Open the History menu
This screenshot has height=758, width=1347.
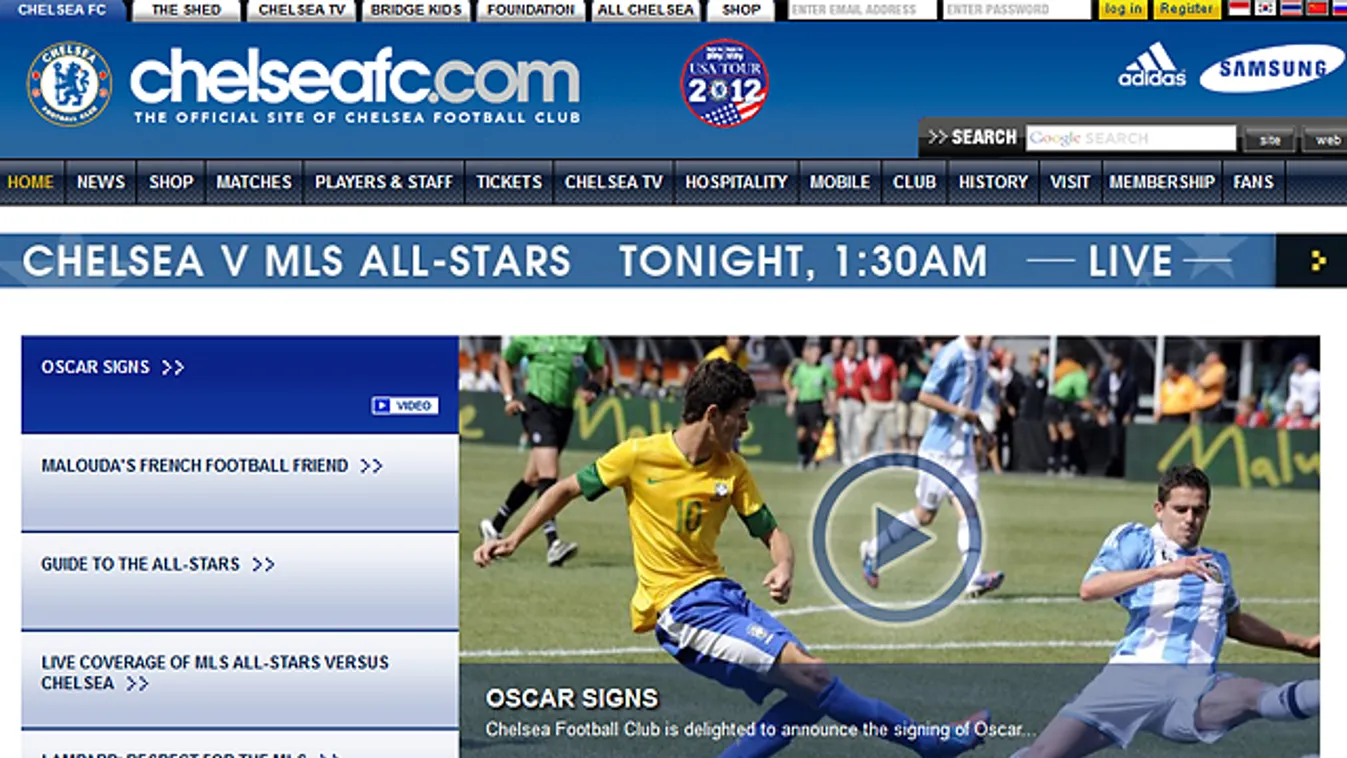tap(993, 182)
